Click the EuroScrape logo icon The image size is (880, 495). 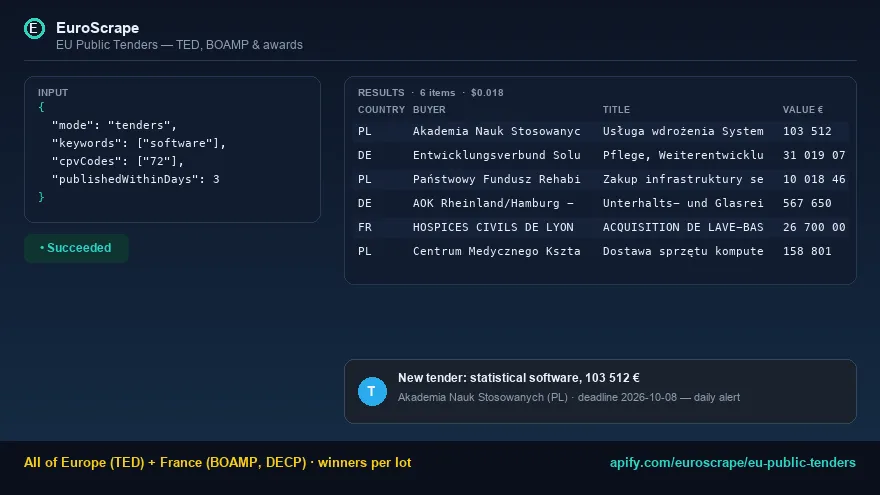click(34, 28)
